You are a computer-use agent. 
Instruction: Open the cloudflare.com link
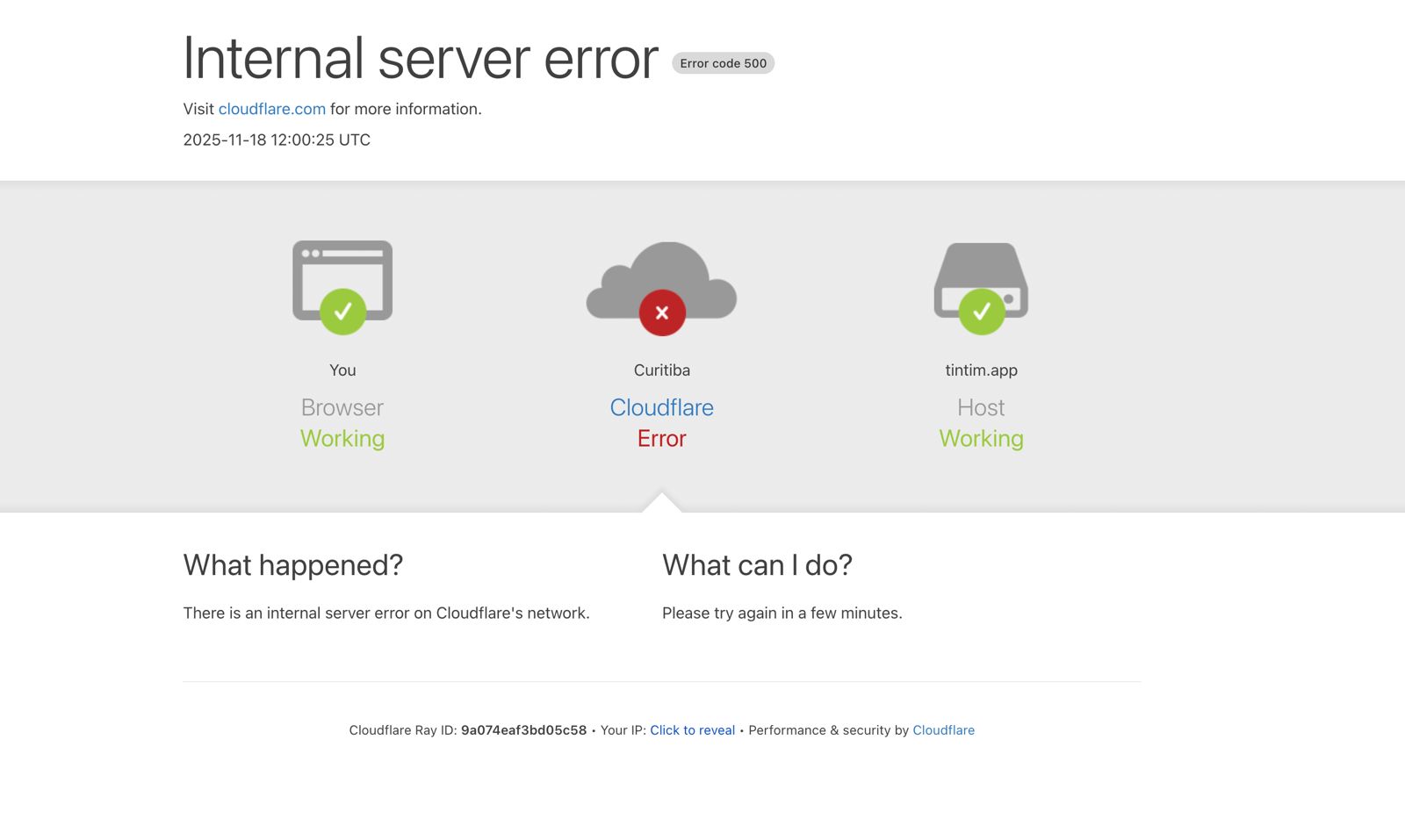click(271, 109)
